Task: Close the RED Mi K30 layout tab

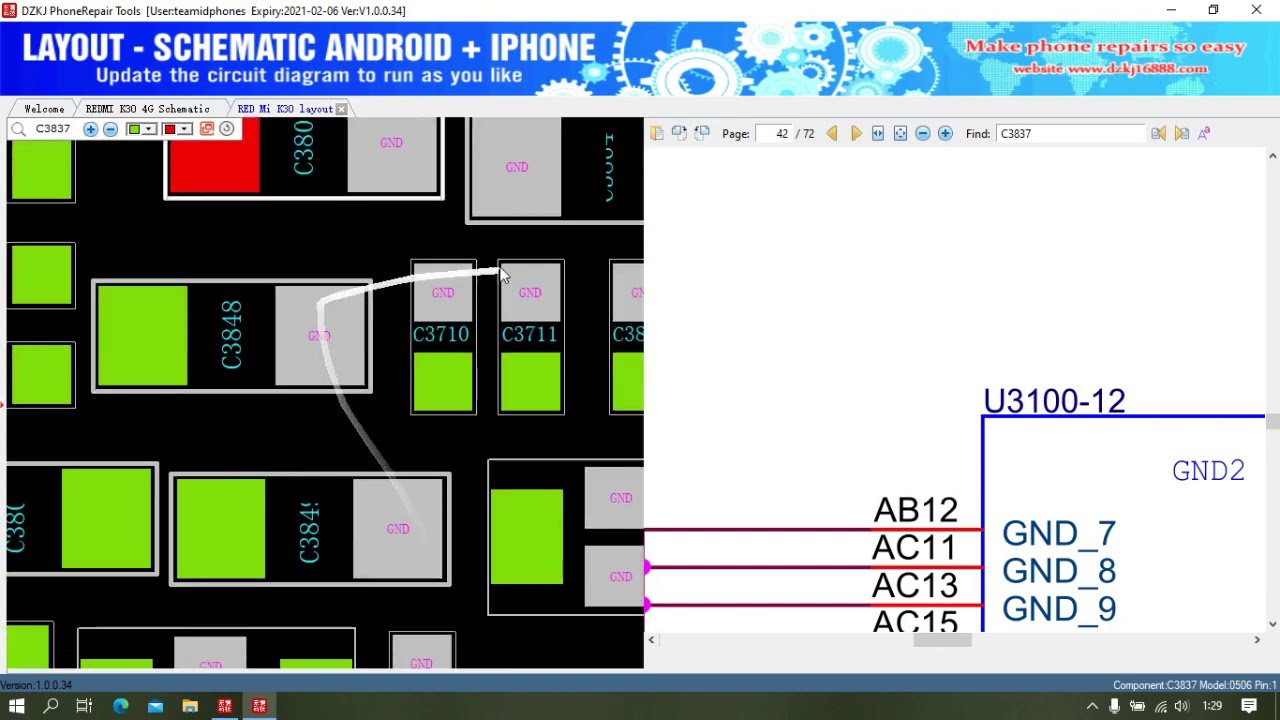Action: [x=342, y=108]
